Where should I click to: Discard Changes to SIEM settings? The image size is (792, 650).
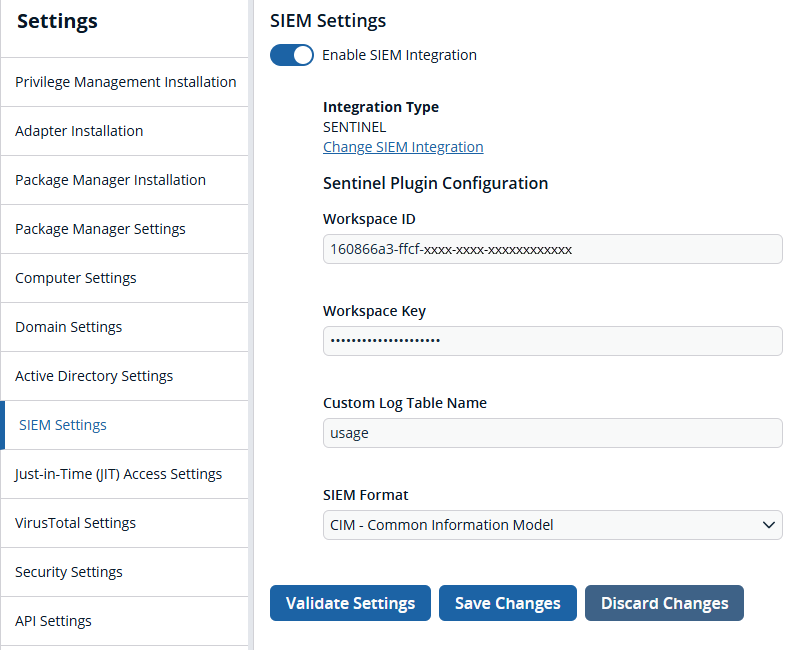tap(664, 603)
